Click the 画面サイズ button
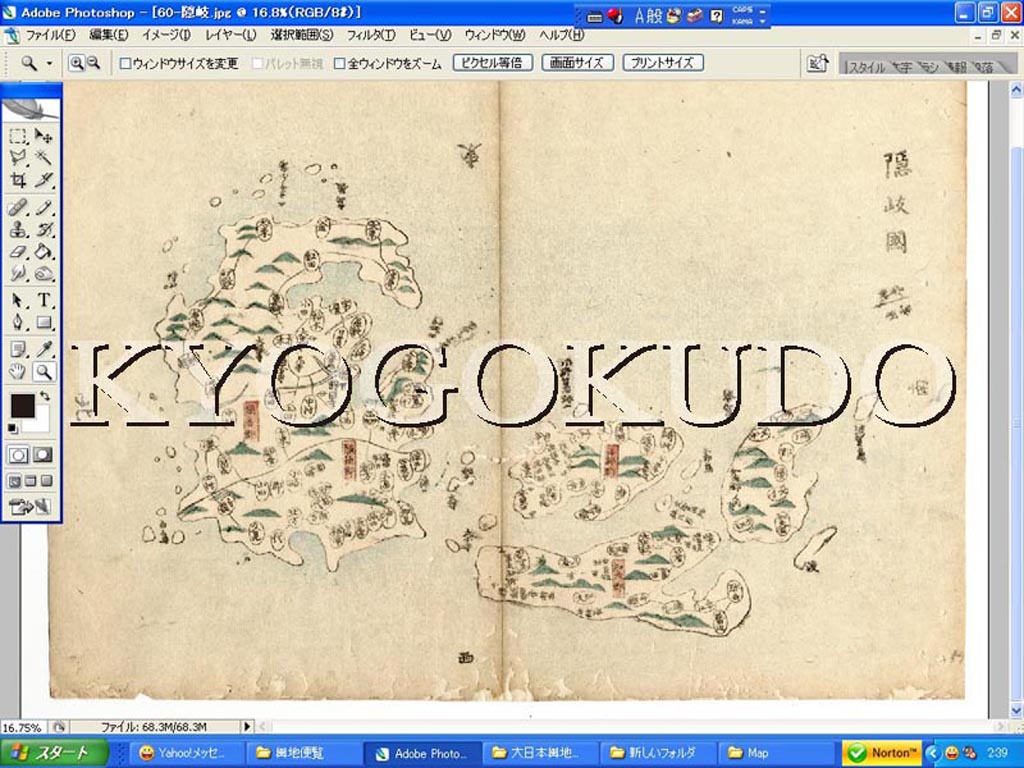Image resolution: width=1024 pixels, height=768 pixels. pos(577,63)
